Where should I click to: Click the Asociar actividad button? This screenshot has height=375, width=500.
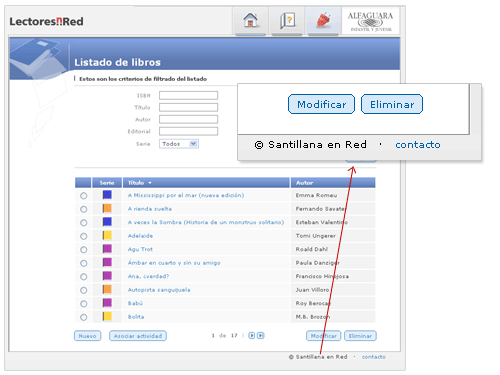coord(138,336)
